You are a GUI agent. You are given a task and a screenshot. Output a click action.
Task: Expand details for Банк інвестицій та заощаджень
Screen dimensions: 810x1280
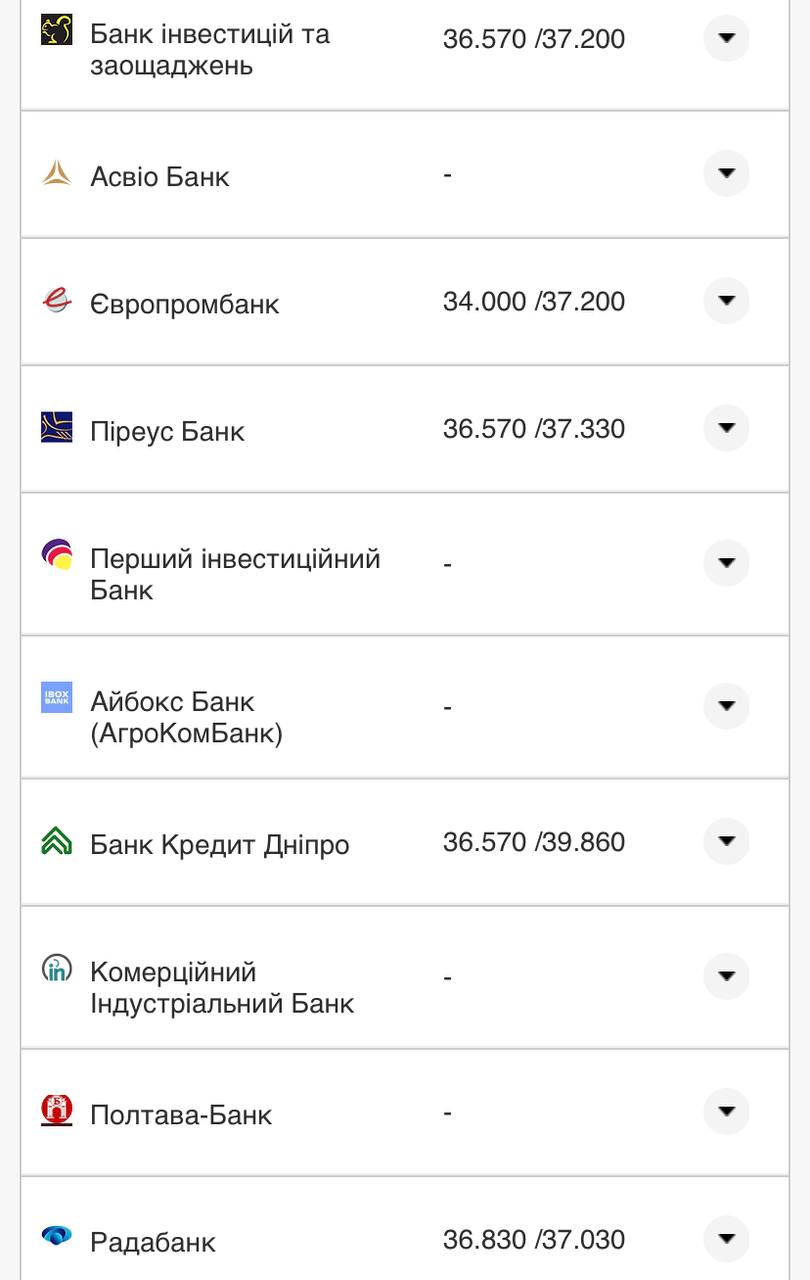(x=726, y=37)
